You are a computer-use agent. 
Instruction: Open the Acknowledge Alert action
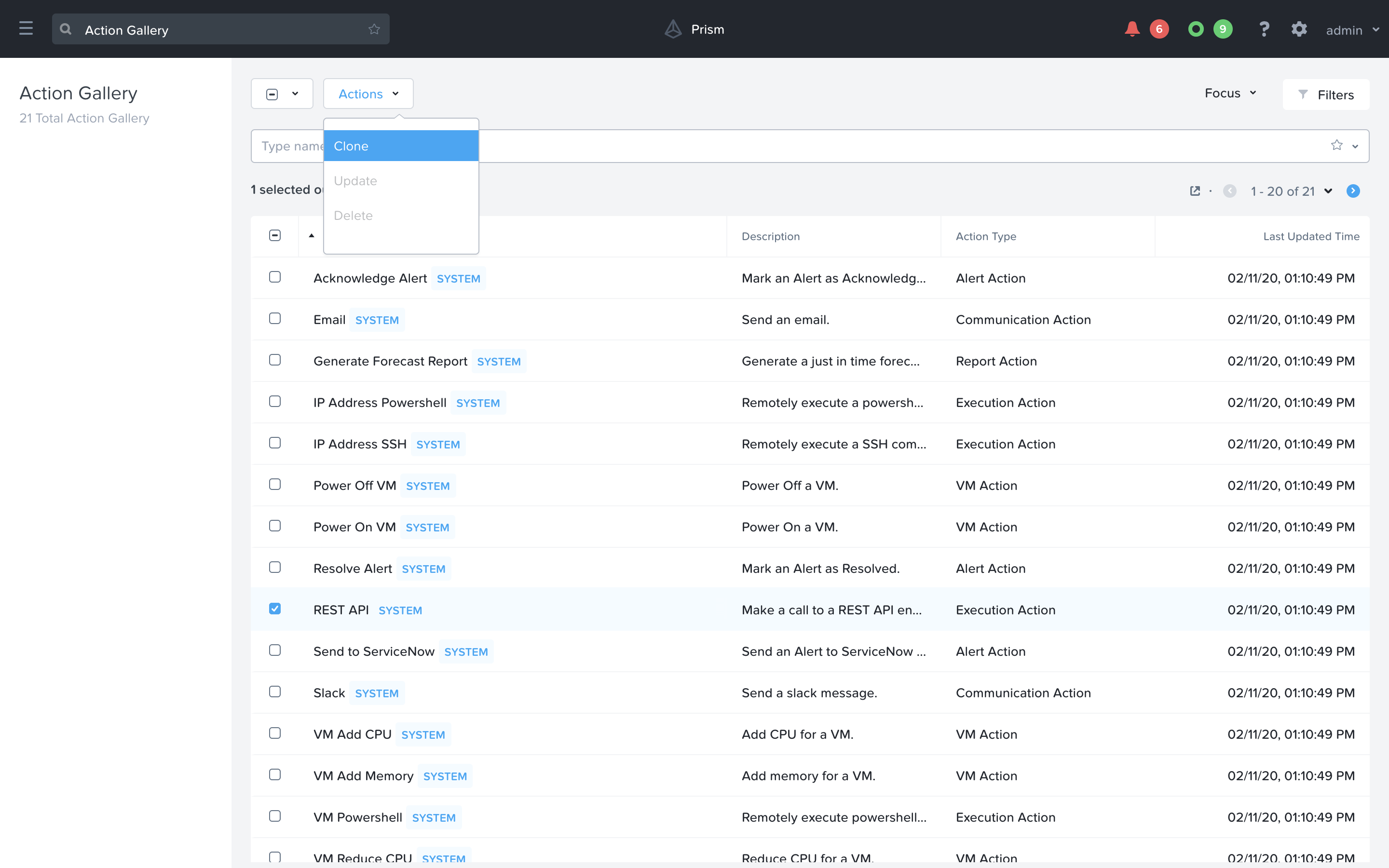coord(370,278)
